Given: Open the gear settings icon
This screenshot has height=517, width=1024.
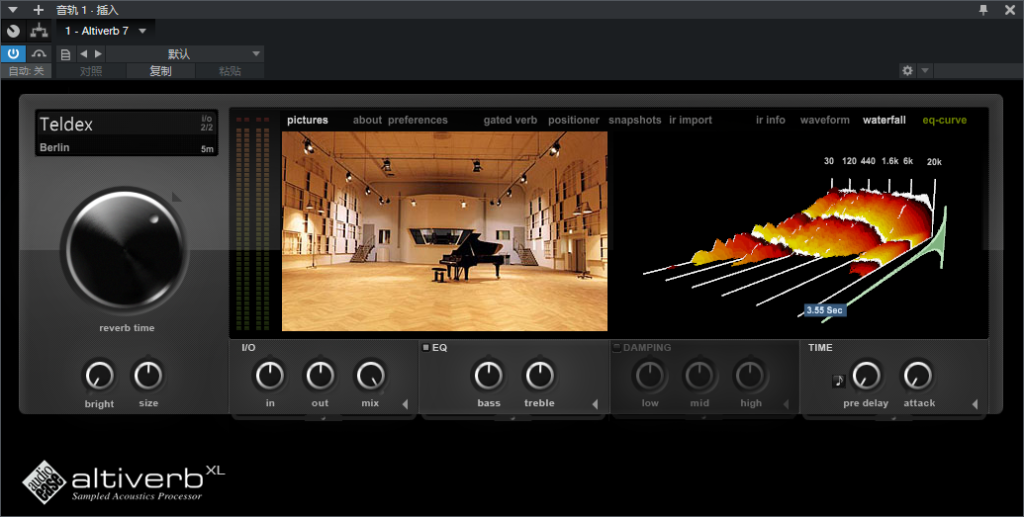Looking at the screenshot, I should point(907,70).
